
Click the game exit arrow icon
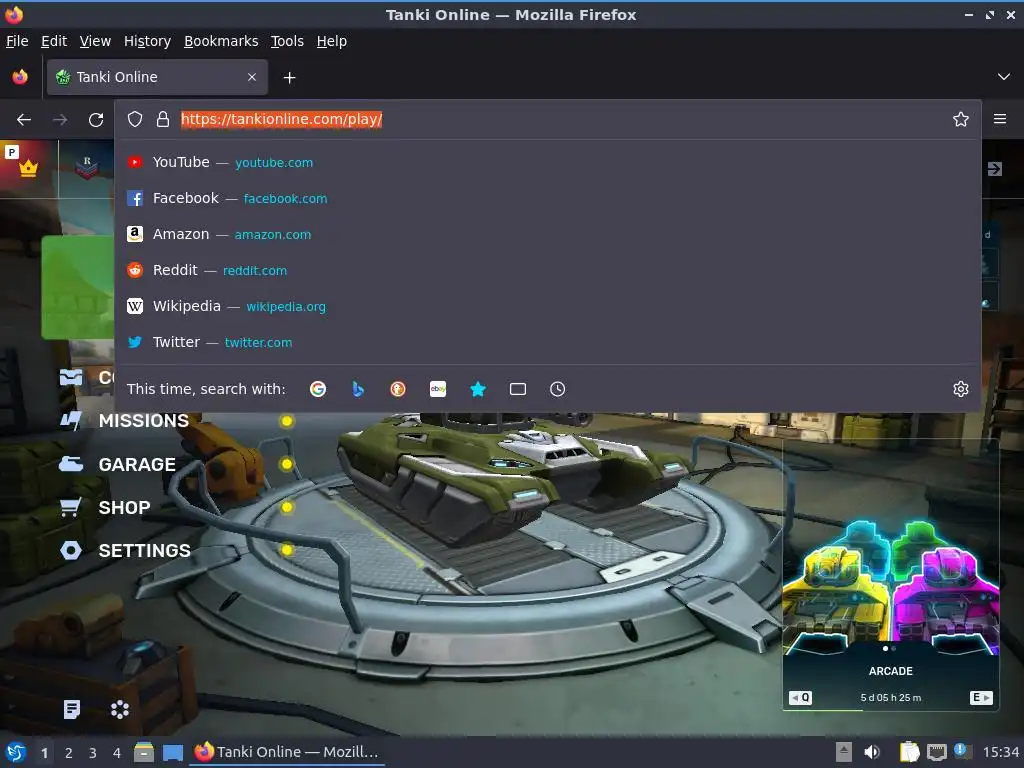click(995, 169)
